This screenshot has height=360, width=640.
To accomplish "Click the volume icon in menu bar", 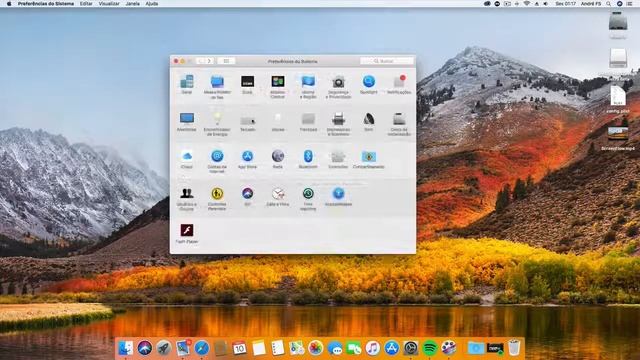I will (546, 4).
